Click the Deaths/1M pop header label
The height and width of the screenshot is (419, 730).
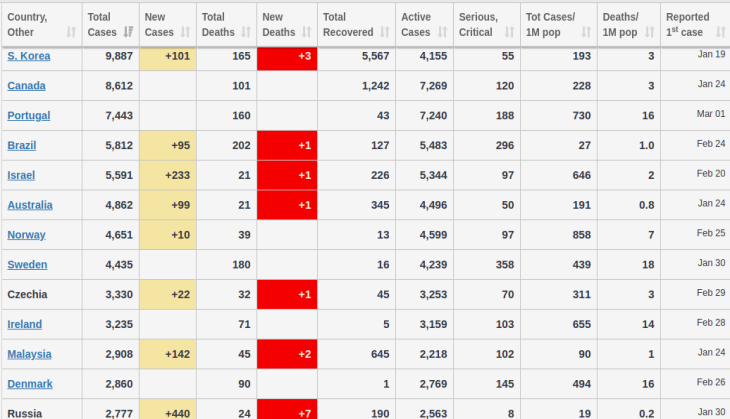tap(621, 25)
